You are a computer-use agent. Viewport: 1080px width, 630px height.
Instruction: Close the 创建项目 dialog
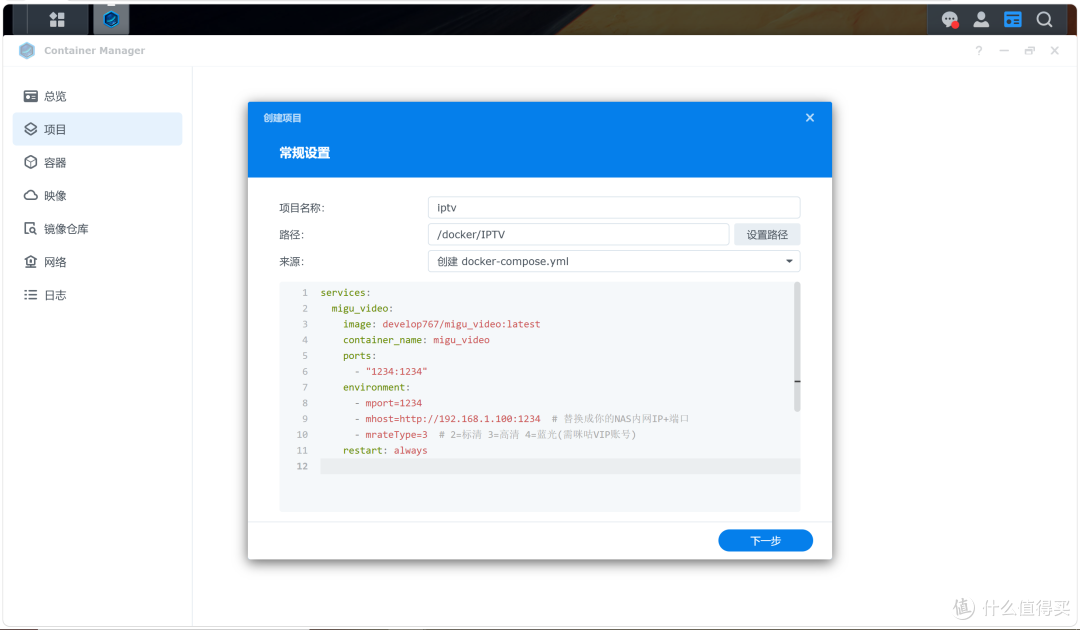[x=810, y=118]
